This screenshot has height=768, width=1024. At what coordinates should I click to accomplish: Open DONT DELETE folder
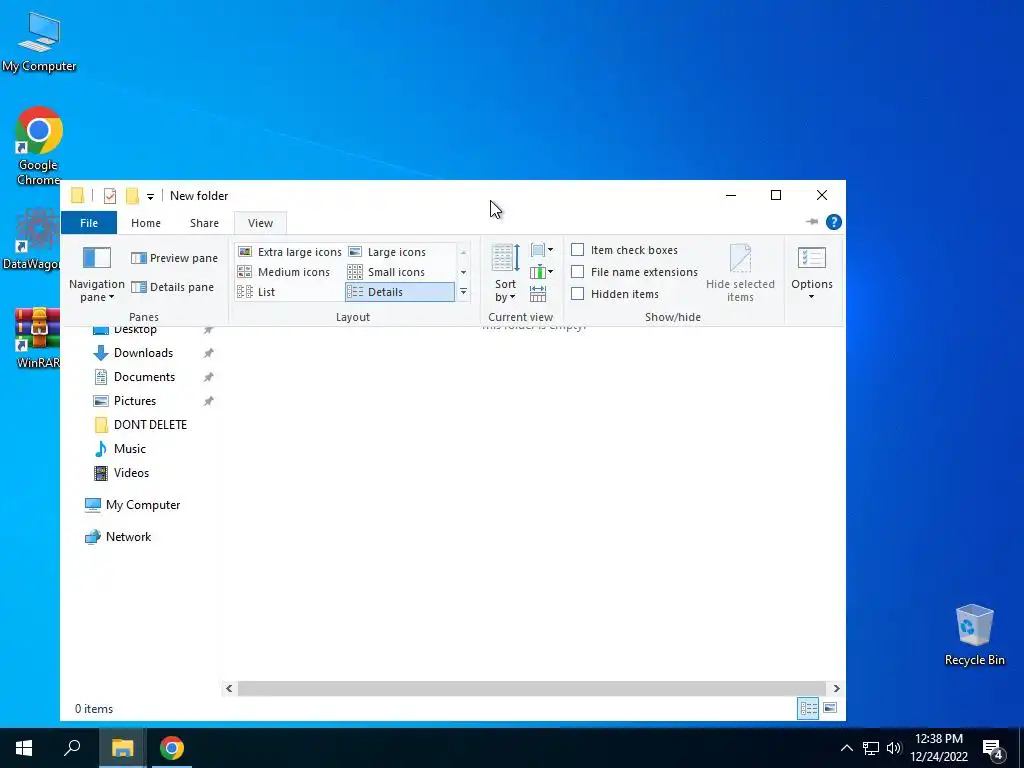(150, 425)
